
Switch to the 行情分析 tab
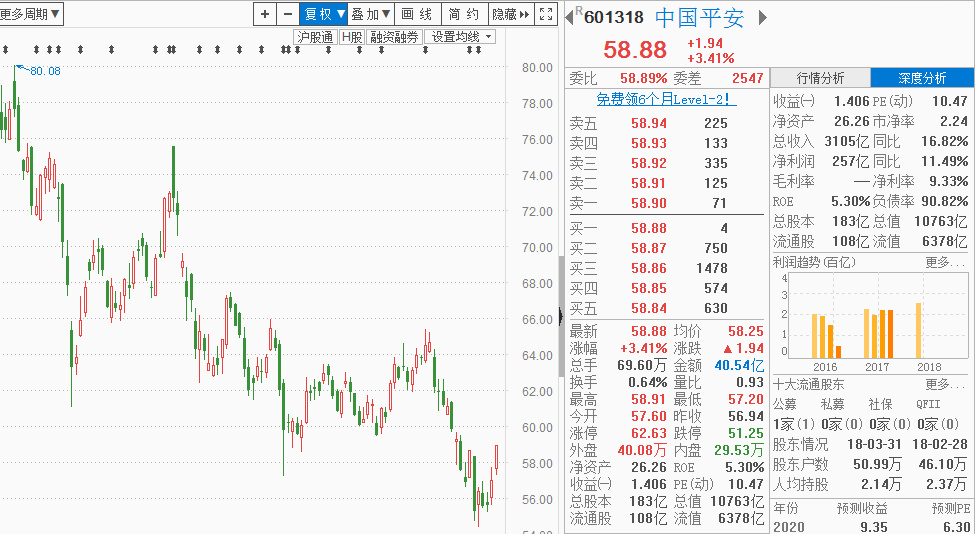point(820,78)
